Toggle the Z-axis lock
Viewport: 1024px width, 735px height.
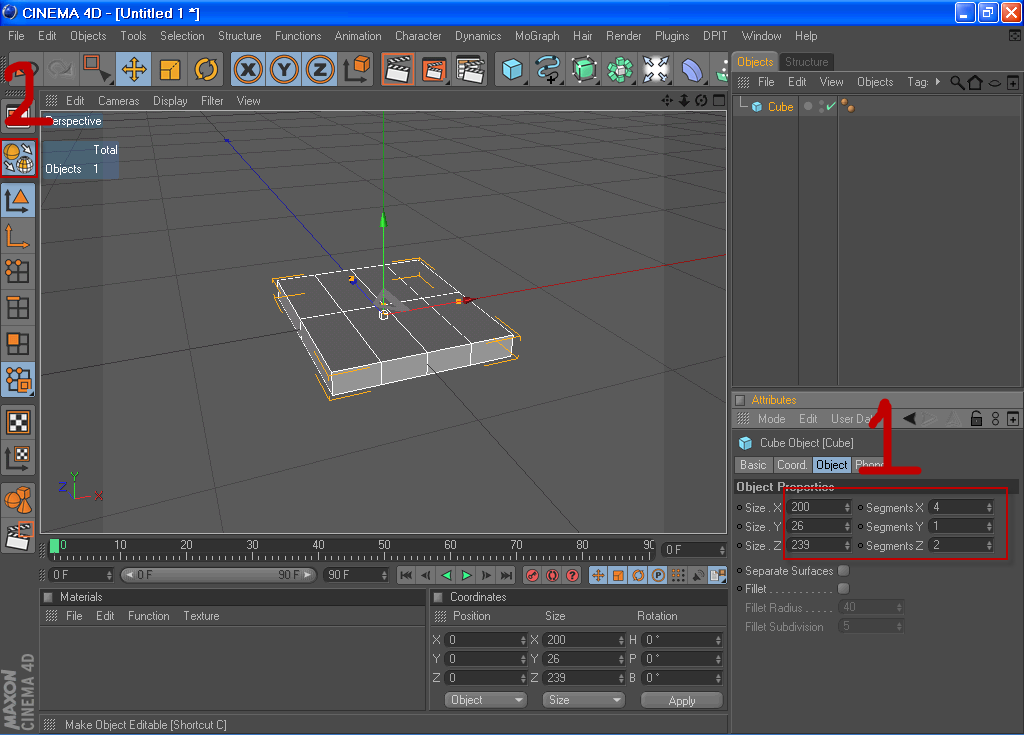click(x=320, y=69)
